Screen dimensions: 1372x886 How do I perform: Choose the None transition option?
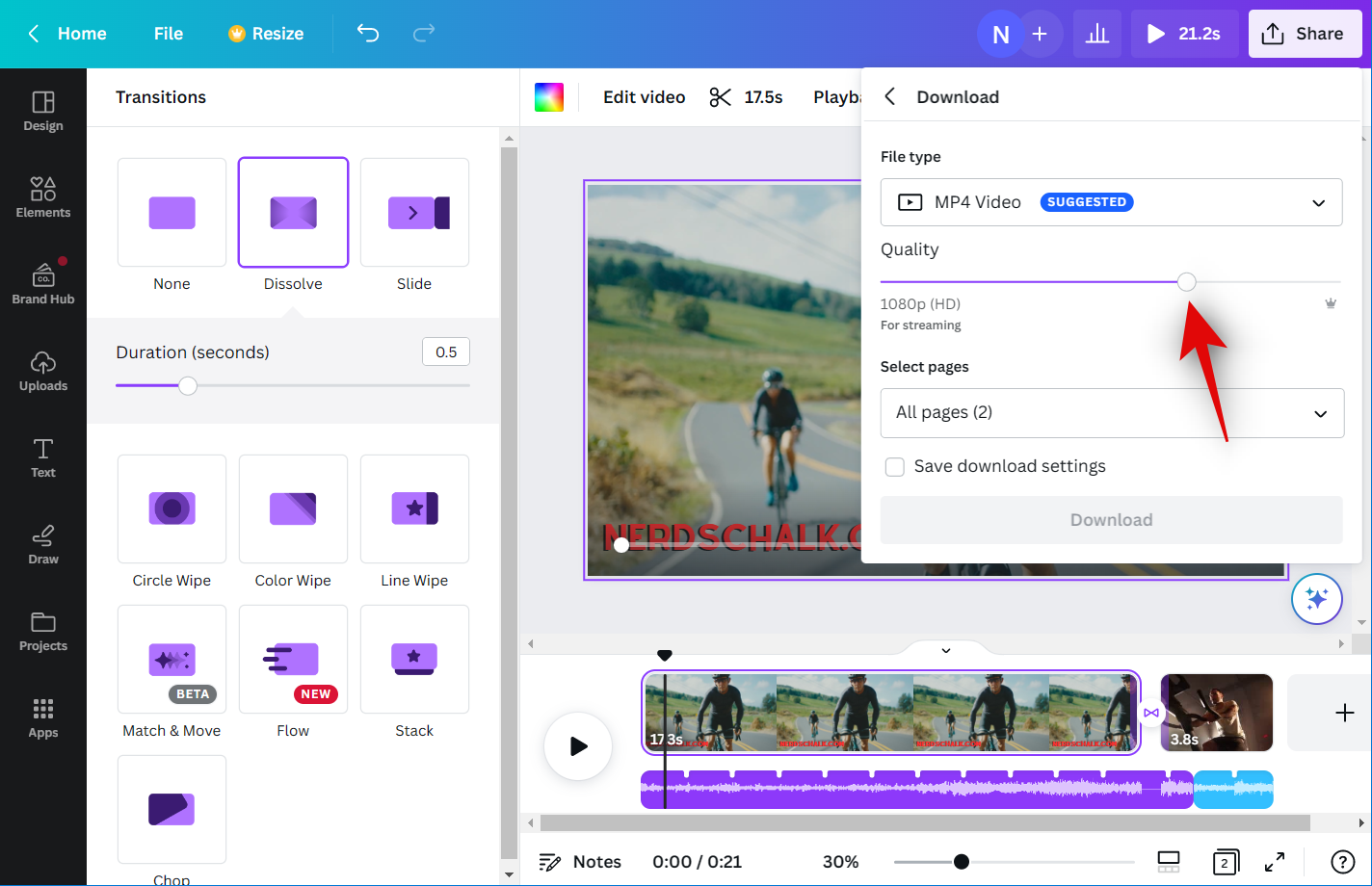coord(171,213)
